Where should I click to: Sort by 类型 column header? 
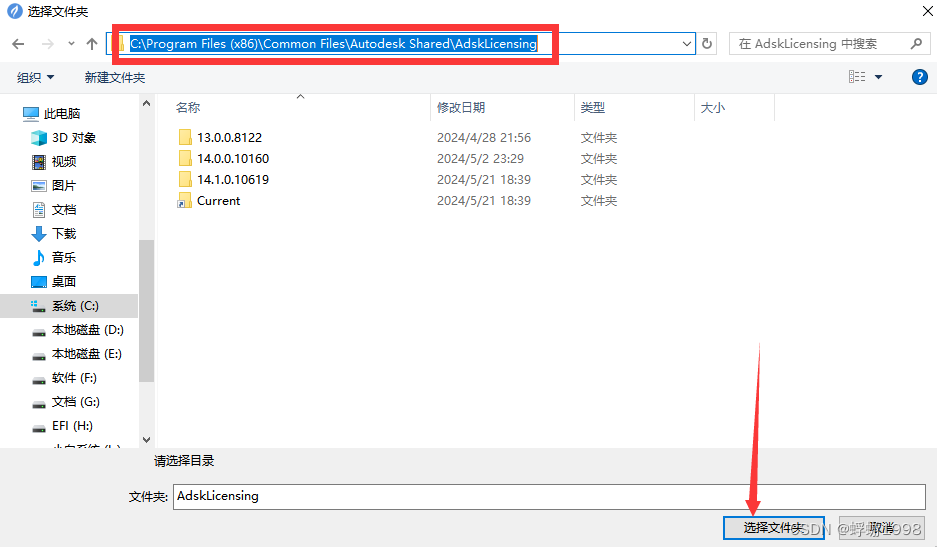pos(593,108)
